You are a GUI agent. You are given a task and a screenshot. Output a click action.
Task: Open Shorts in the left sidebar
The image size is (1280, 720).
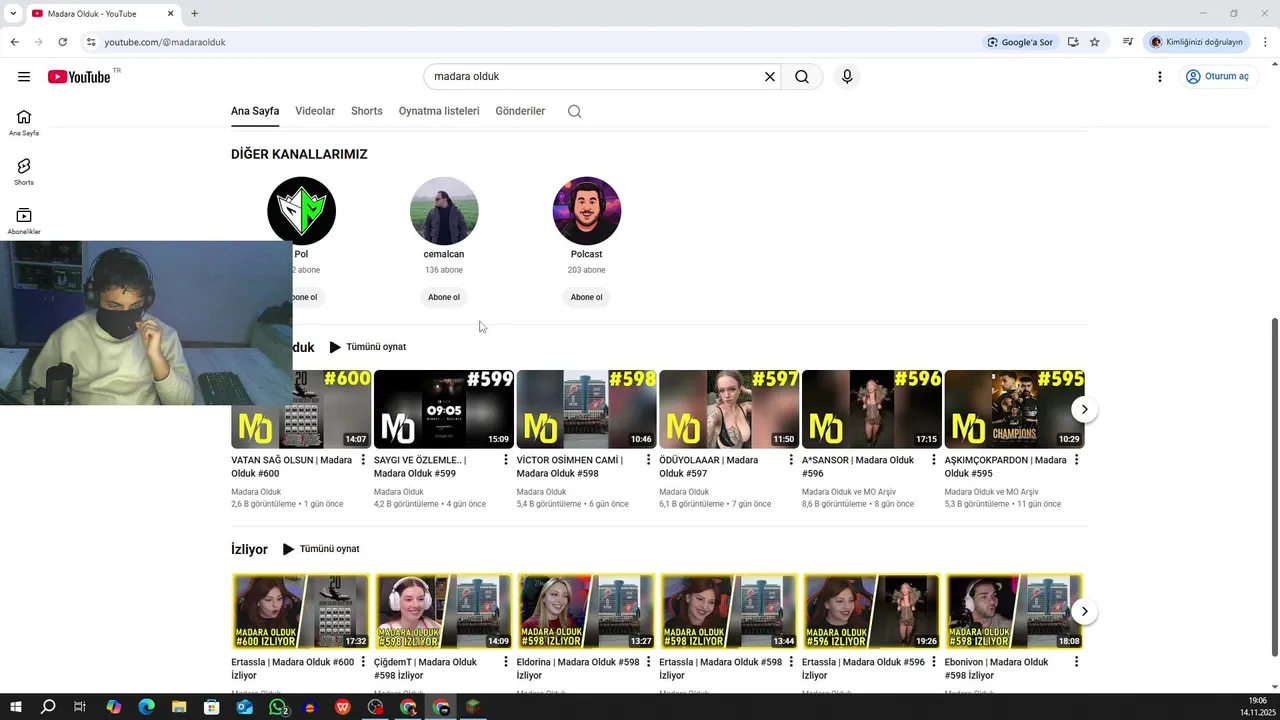point(24,171)
